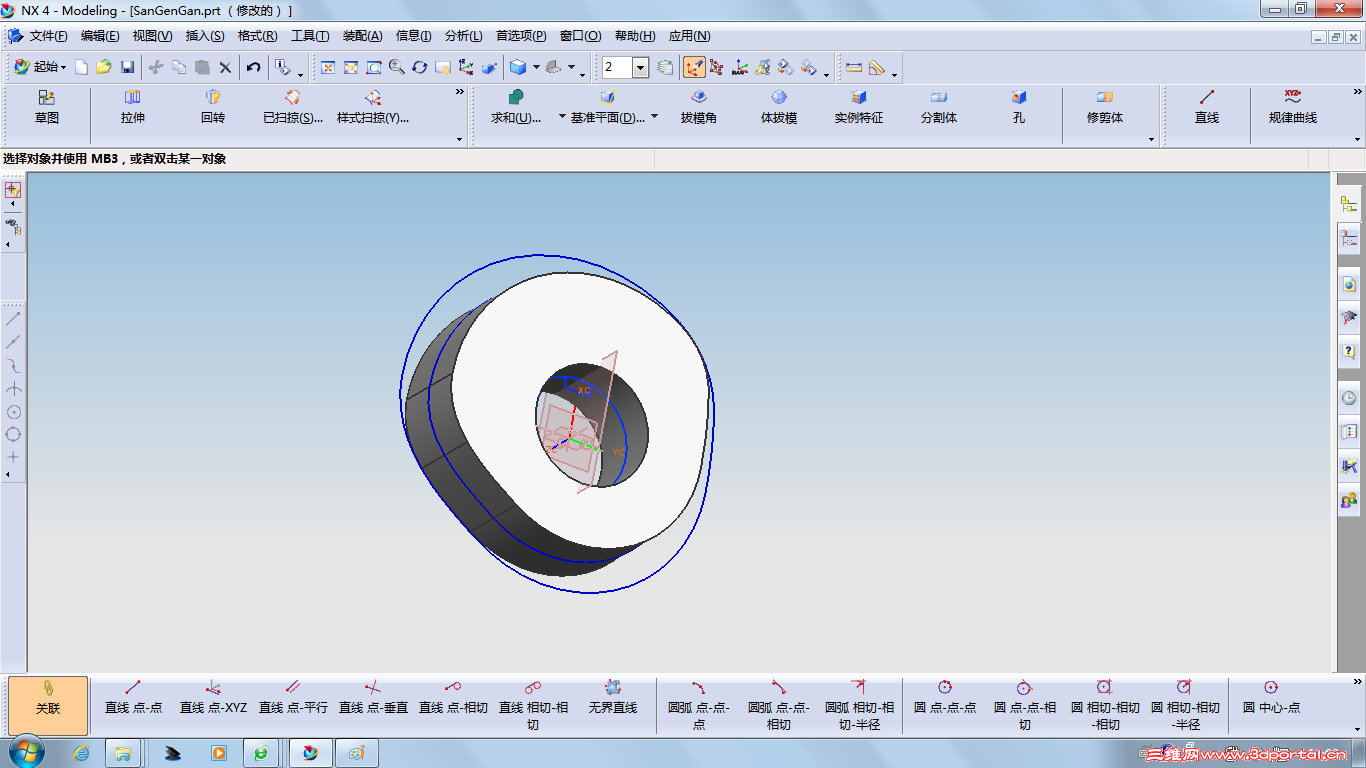The image size is (1366, 768).
Task: Open the 首选项(P) menu
Action: pos(521,36)
